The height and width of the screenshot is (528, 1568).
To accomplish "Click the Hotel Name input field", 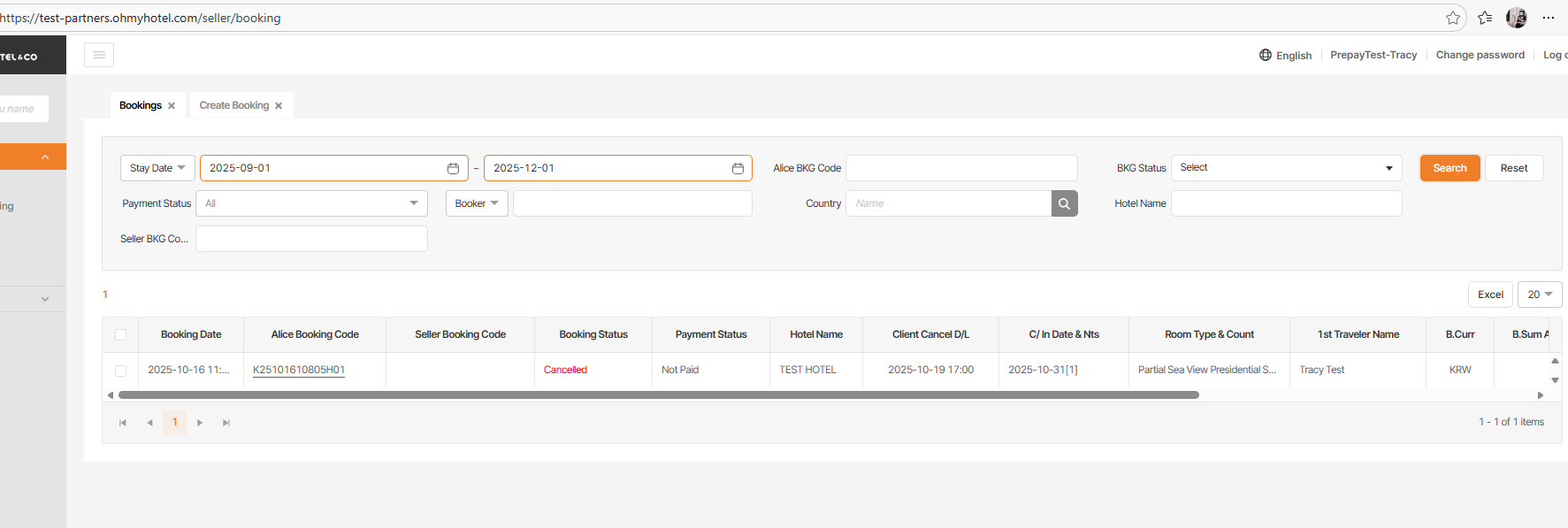I will [x=1286, y=203].
